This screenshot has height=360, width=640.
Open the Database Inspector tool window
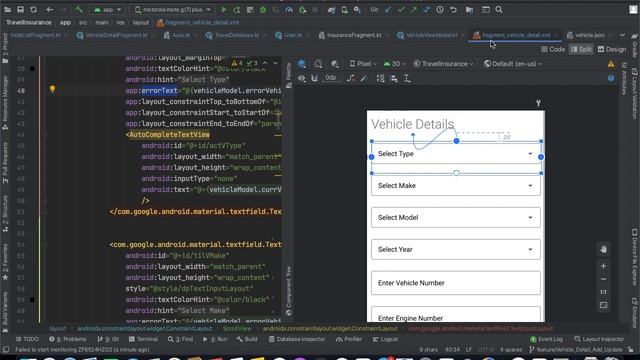pyautogui.click(x=297, y=339)
